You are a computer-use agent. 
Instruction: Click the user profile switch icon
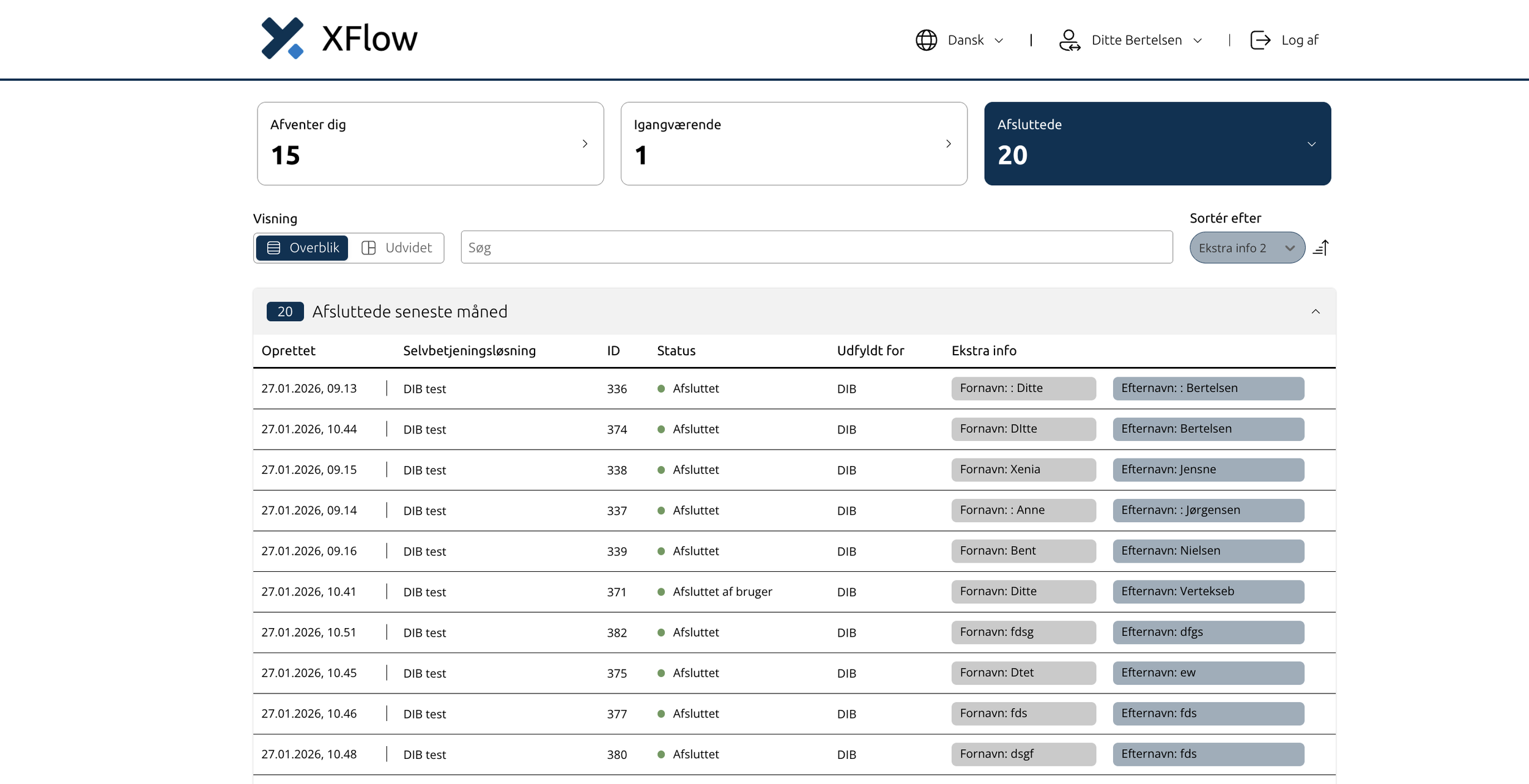click(x=1069, y=40)
